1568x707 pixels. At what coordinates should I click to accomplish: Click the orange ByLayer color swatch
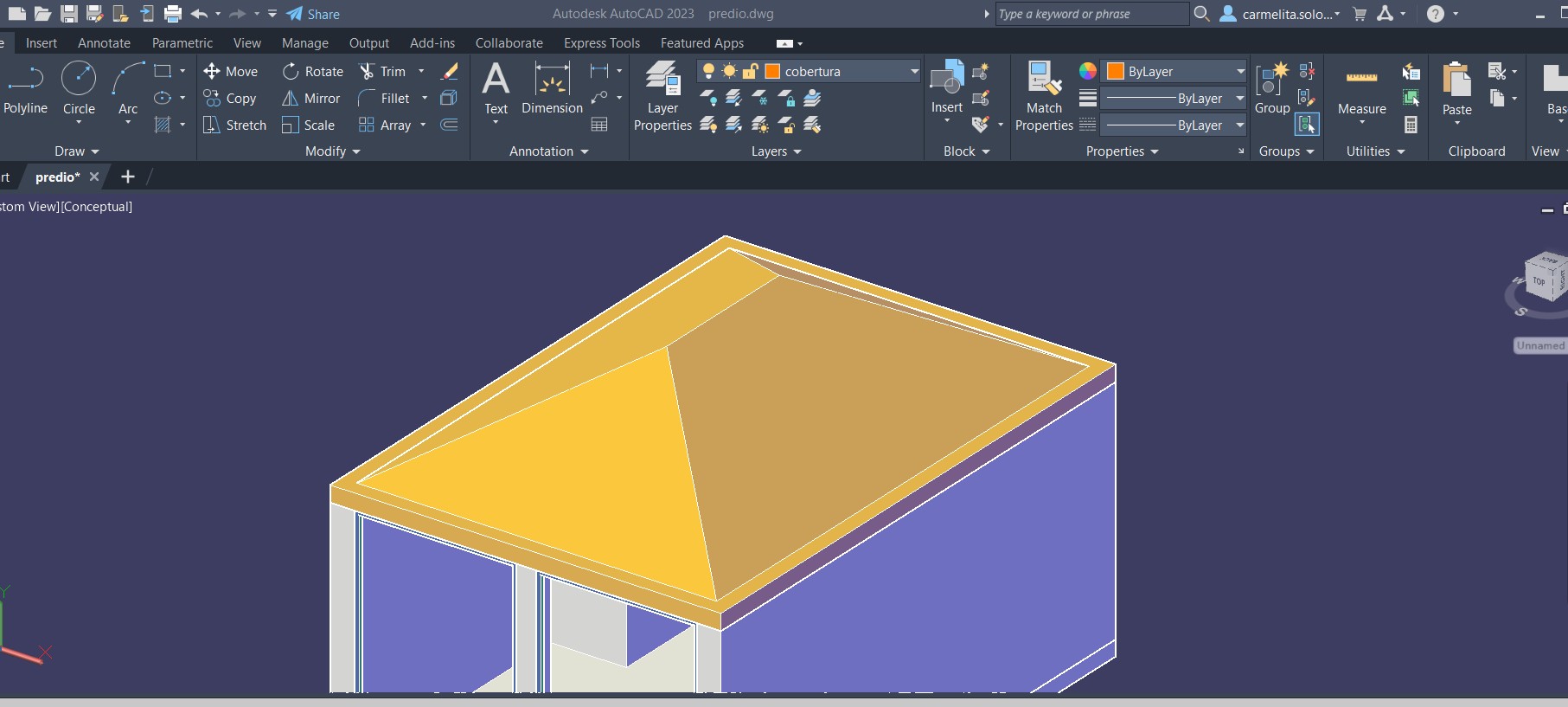click(x=1116, y=71)
